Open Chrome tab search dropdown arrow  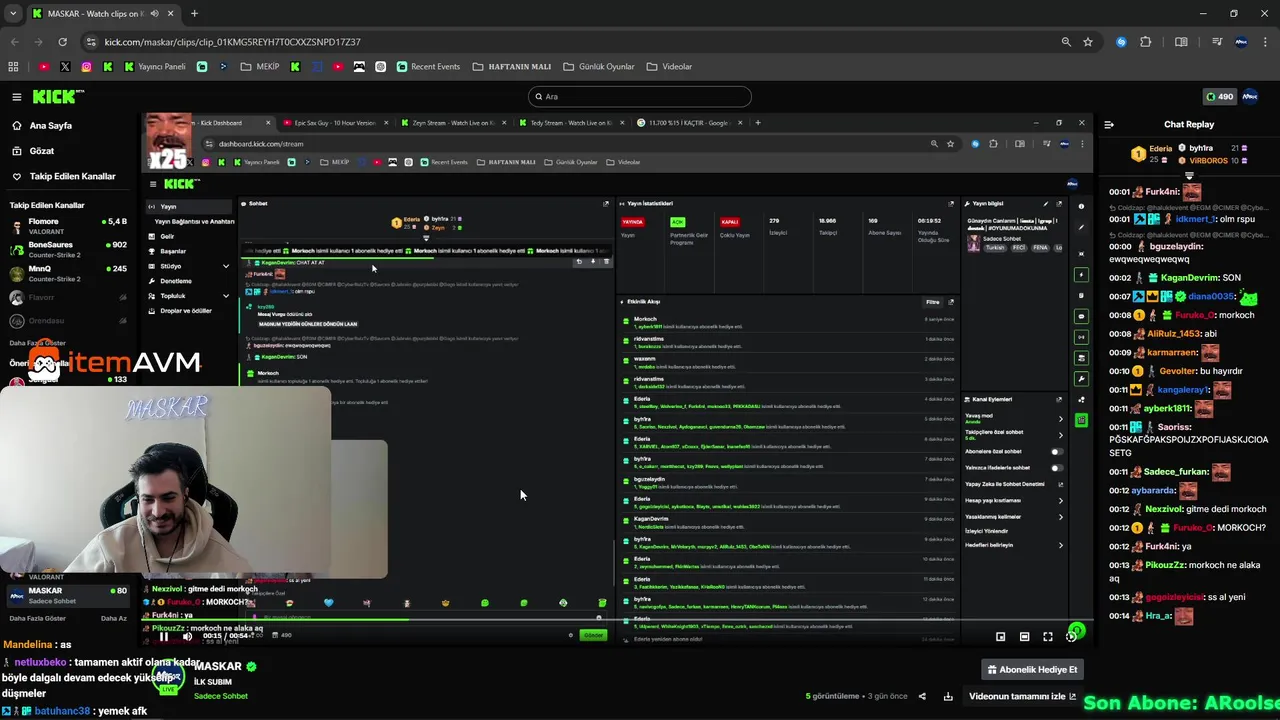13,14
